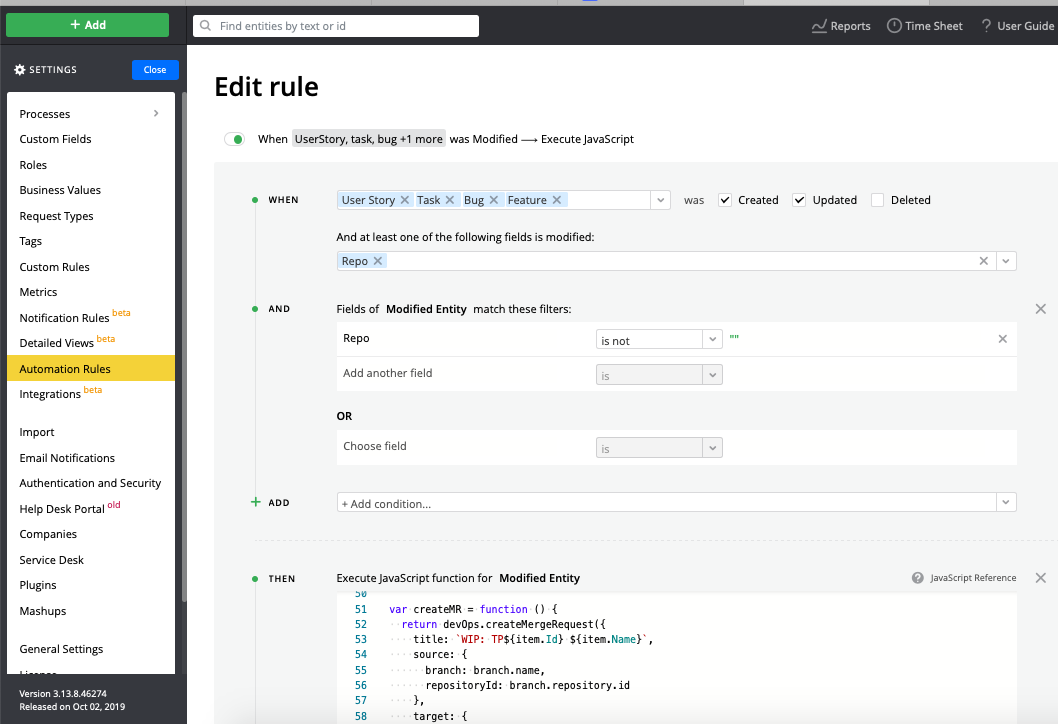Remove the Repo tag from modified fields
This screenshot has height=724, width=1058.
coord(378,261)
